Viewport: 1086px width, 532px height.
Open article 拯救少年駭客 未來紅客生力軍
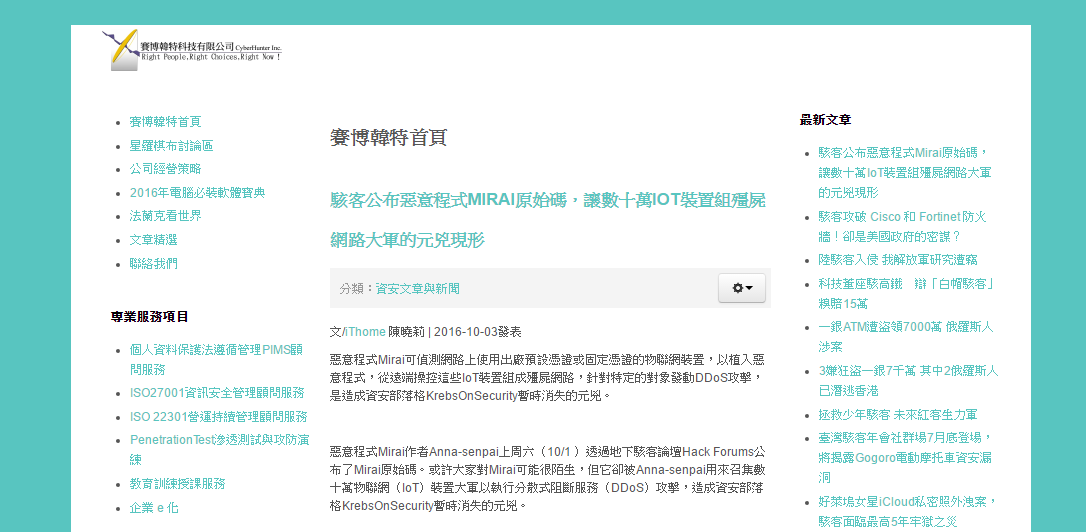898,415
